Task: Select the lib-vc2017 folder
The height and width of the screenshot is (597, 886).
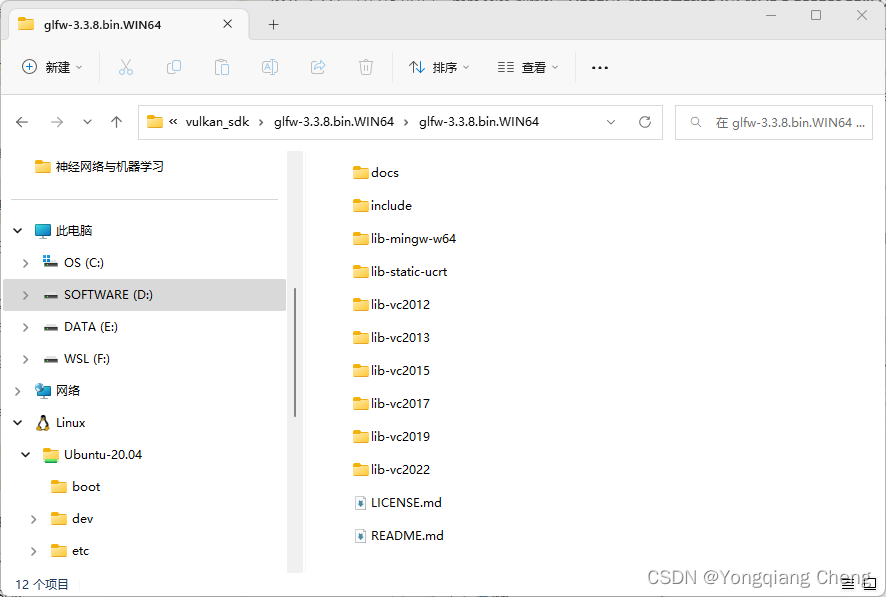Action: point(391,403)
